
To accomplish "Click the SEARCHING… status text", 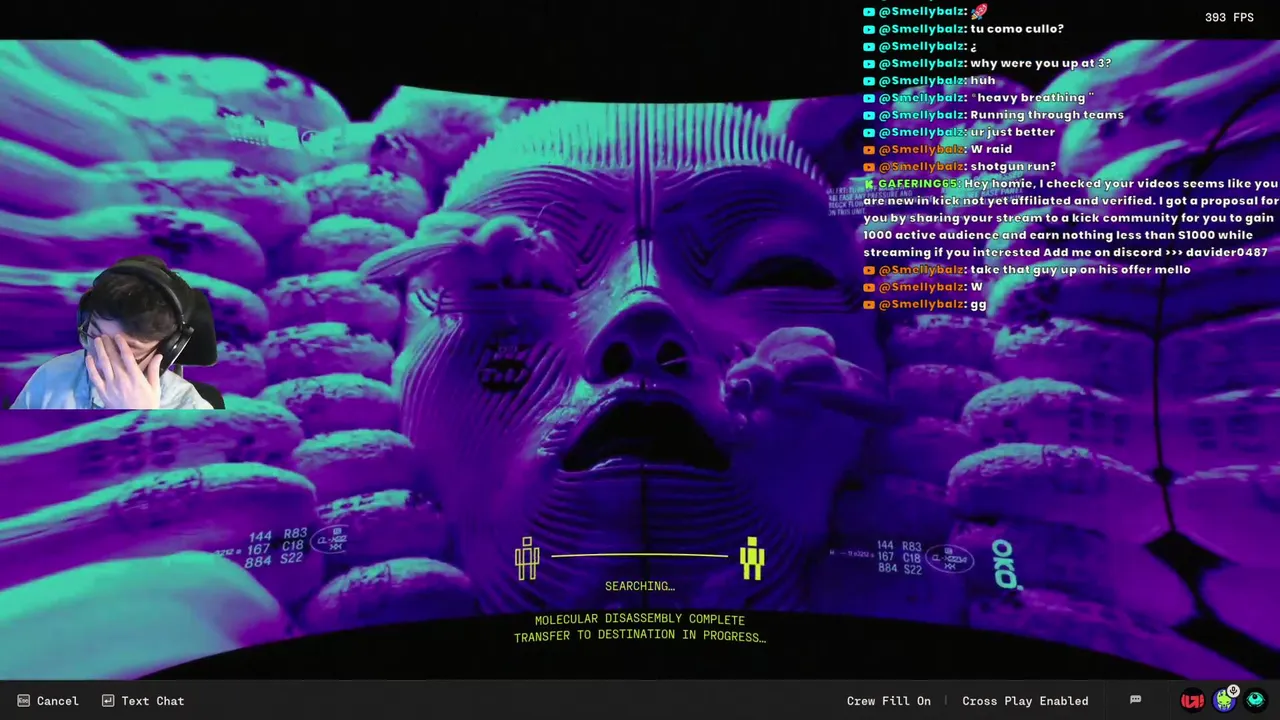I will (x=640, y=586).
